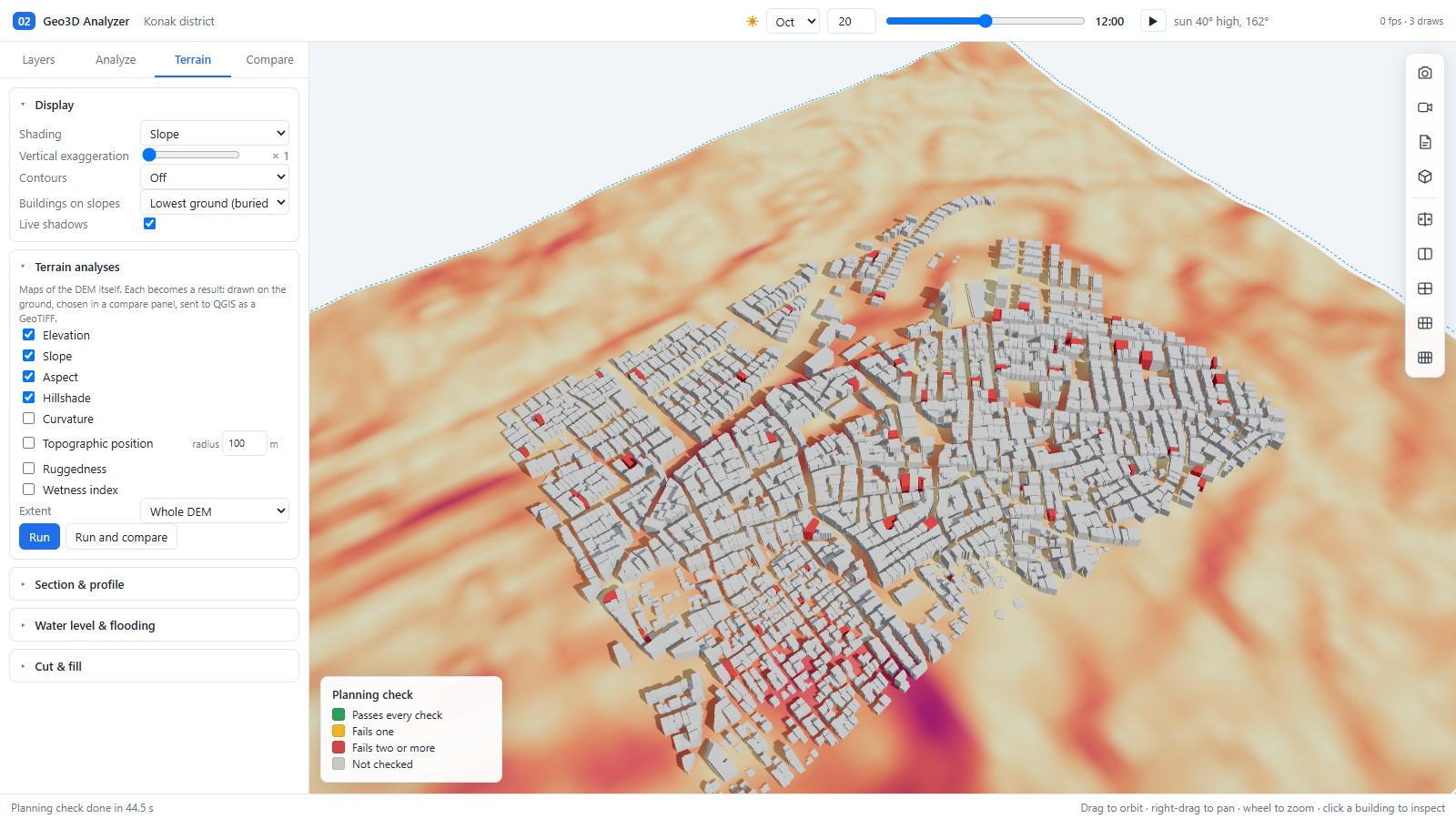Image resolution: width=1456 pixels, height=819 pixels.
Task: Select the split-swipe compare view icon
Action: pos(1425,219)
